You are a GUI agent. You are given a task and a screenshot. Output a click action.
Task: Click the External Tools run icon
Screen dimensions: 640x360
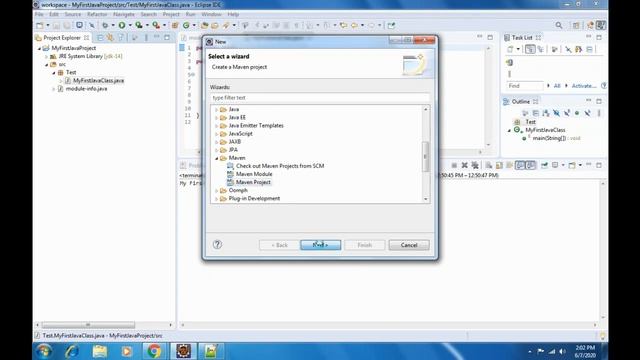pos(156,25)
